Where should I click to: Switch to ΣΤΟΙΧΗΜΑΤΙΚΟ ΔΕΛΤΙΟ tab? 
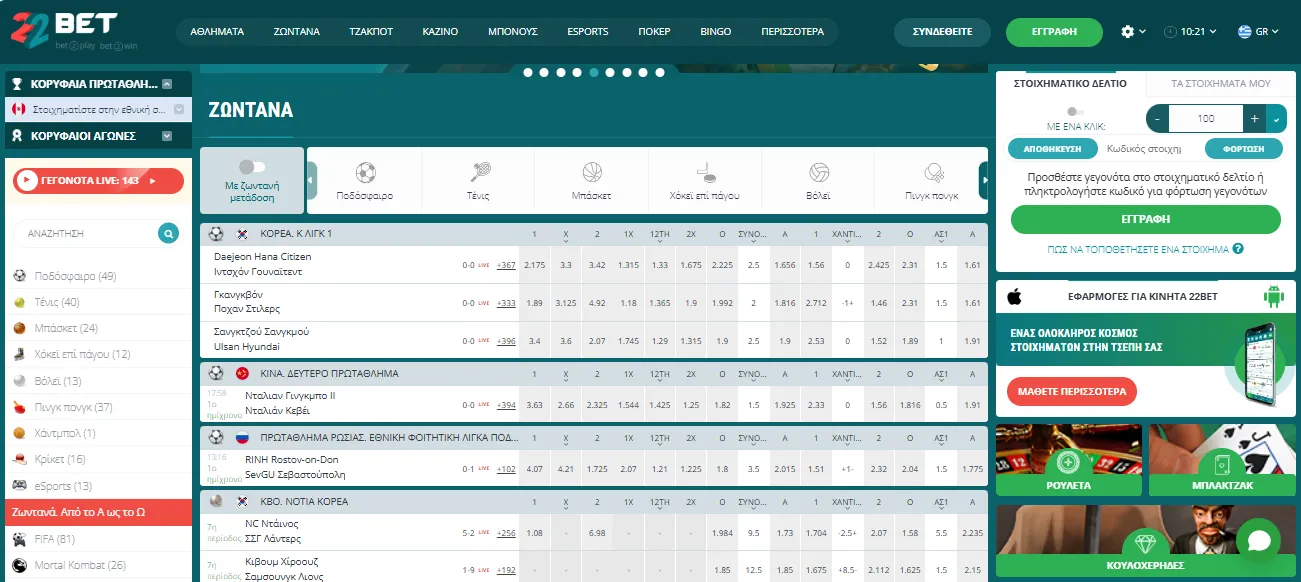click(1070, 83)
